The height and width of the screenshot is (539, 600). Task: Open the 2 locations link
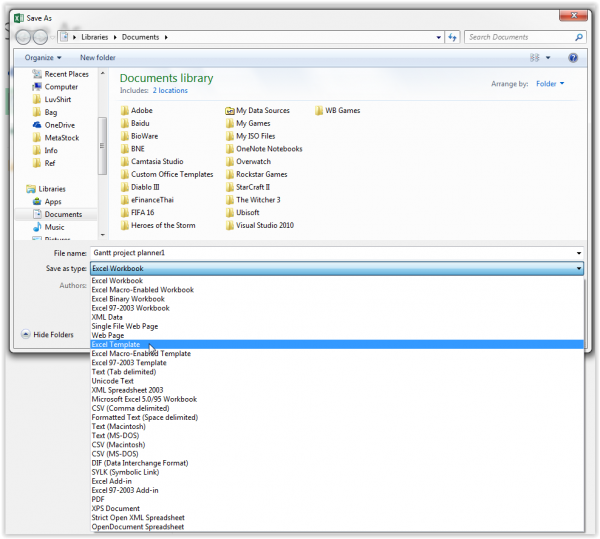click(x=170, y=91)
